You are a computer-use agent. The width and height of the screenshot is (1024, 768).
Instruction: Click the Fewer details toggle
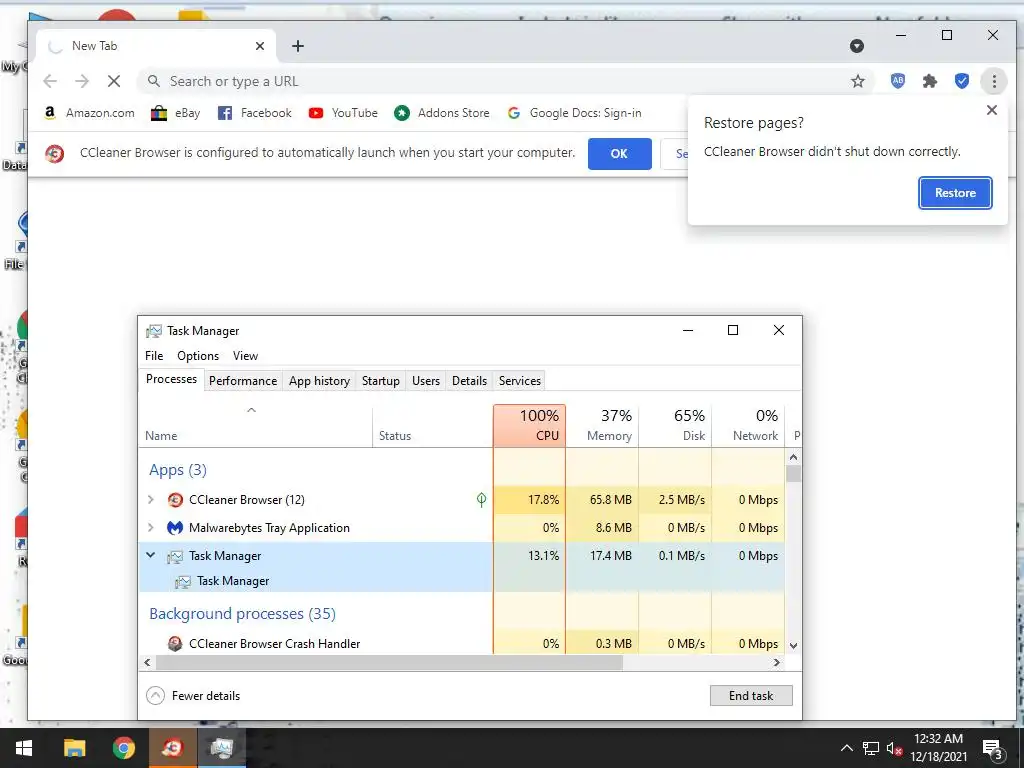[193, 696]
